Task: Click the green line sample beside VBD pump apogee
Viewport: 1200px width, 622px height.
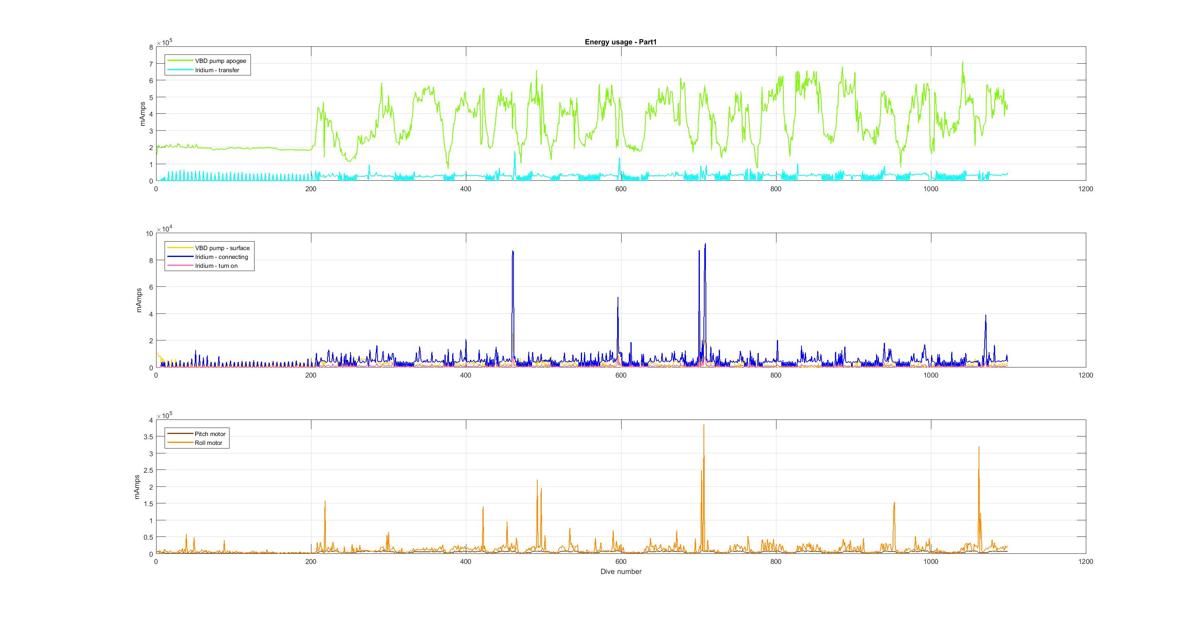Action: (178, 61)
